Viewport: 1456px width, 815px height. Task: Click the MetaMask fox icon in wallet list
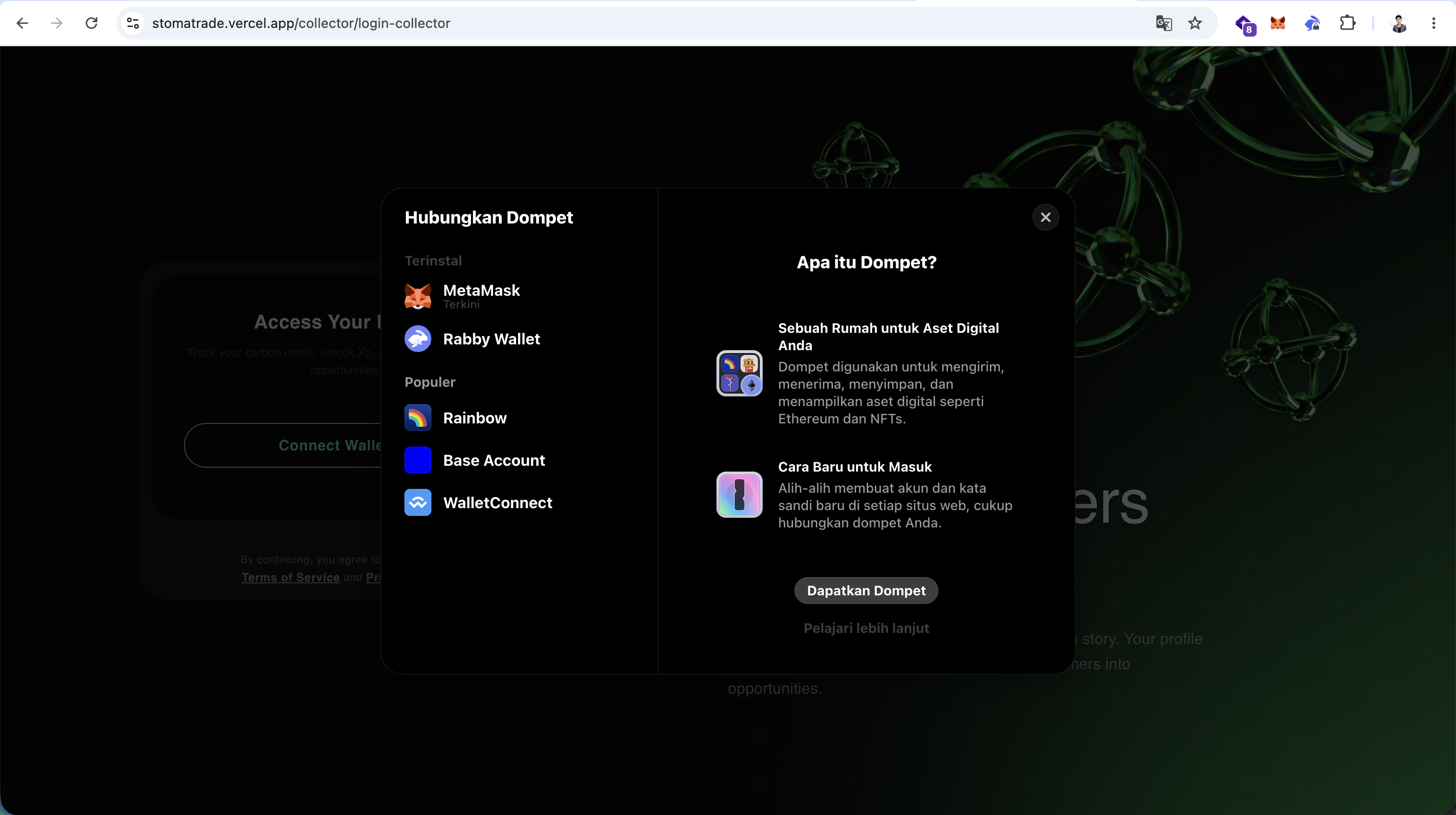tap(418, 296)
